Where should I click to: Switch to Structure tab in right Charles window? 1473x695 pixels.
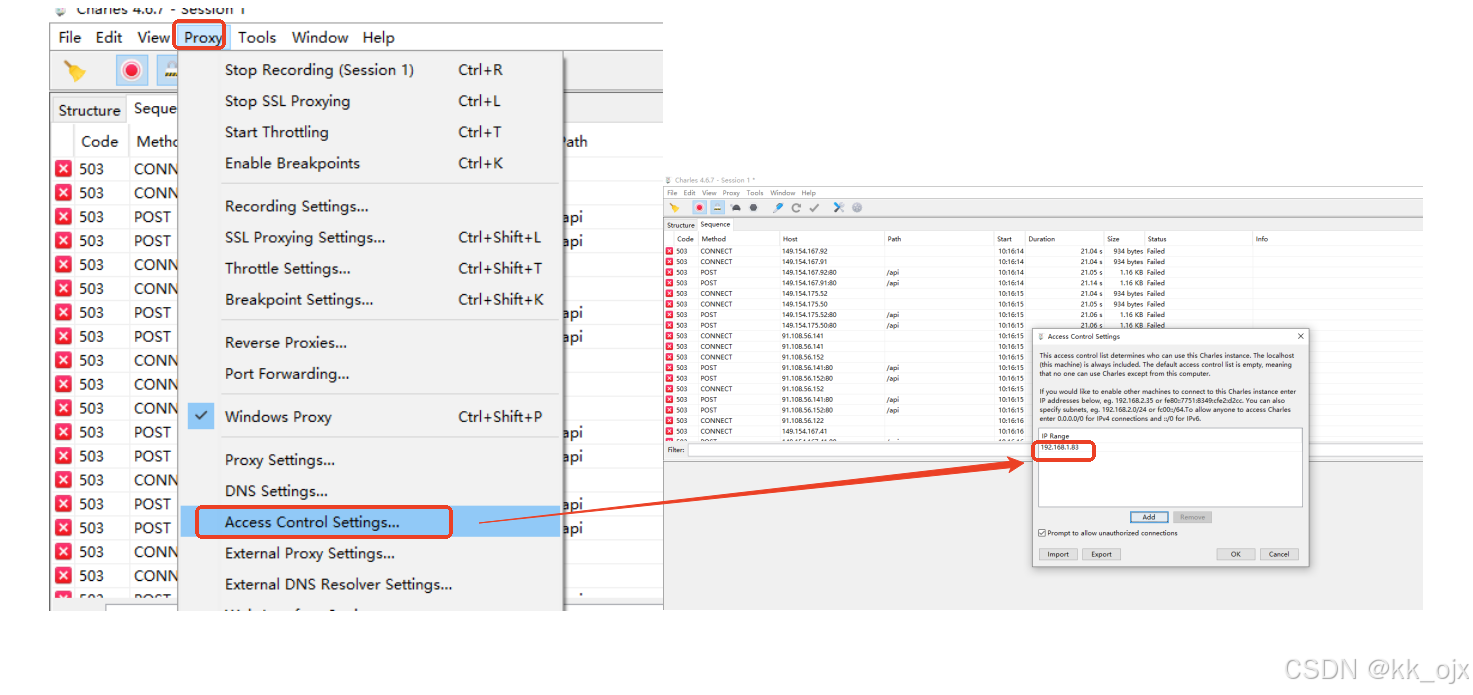(x=681, y=225)
